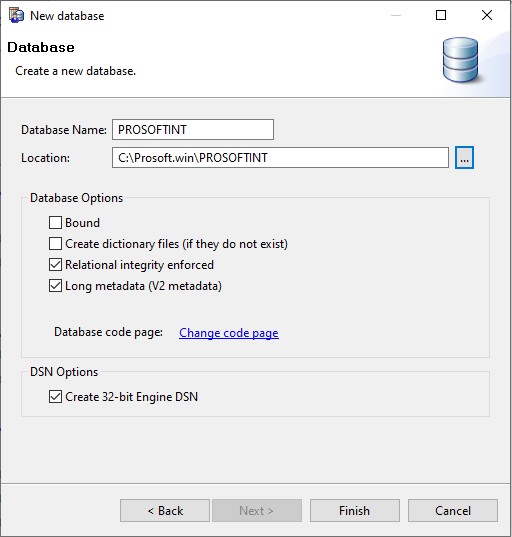Click the database cylinder icon in the header

click(x=460, y=60)
